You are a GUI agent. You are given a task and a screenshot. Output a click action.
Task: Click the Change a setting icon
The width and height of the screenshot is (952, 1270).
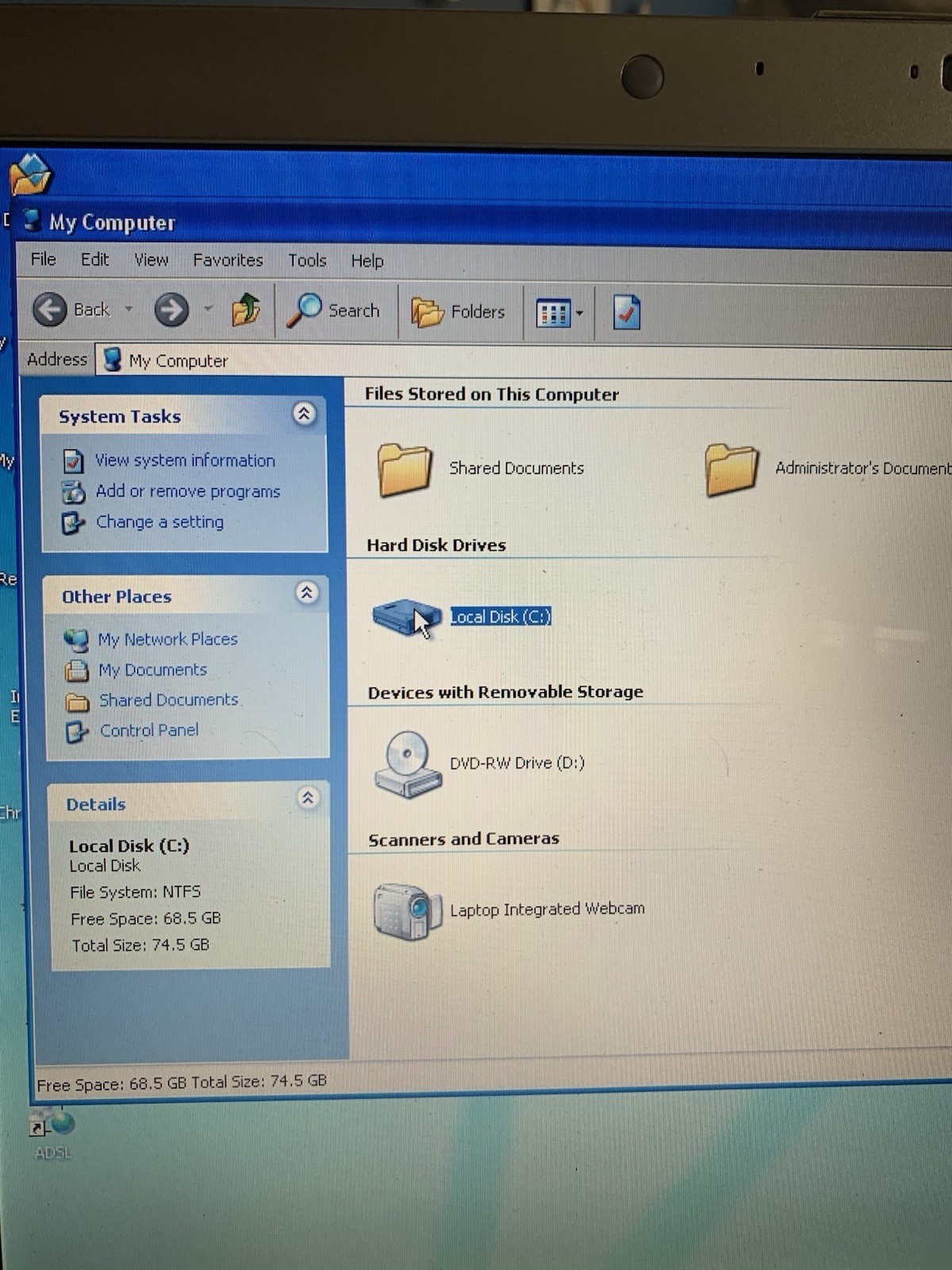click(x=73, y=522)
